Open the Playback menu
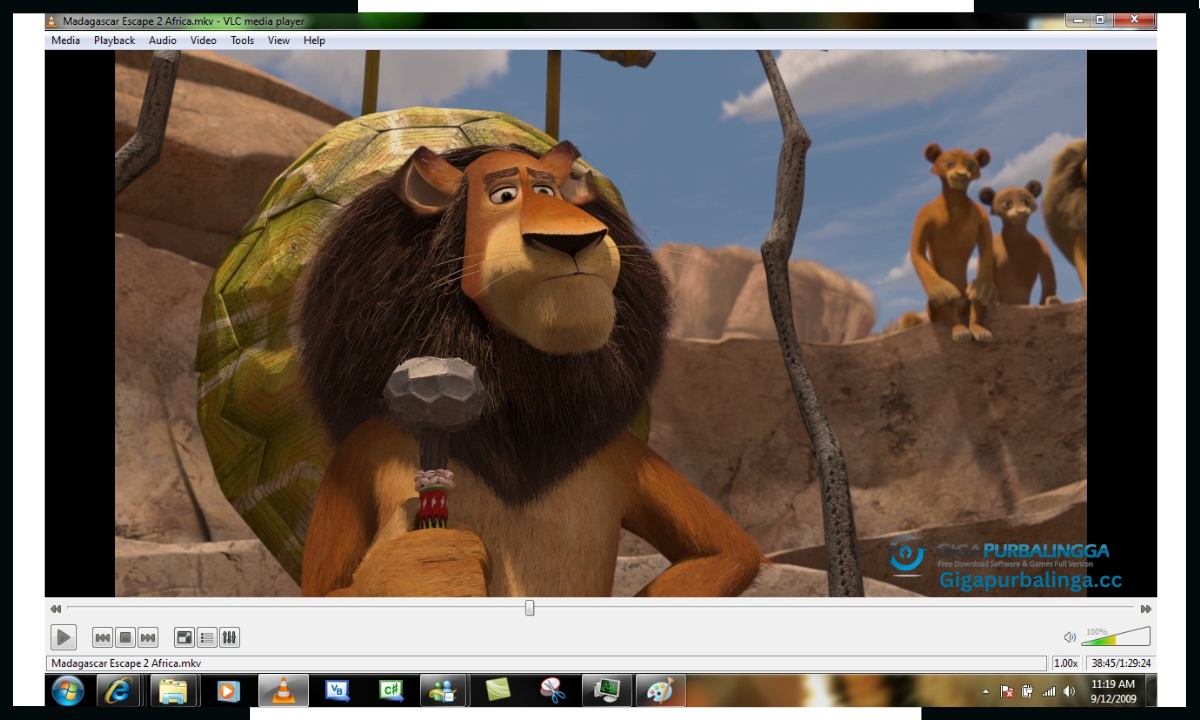The image size is (1200, 720). 115,41
